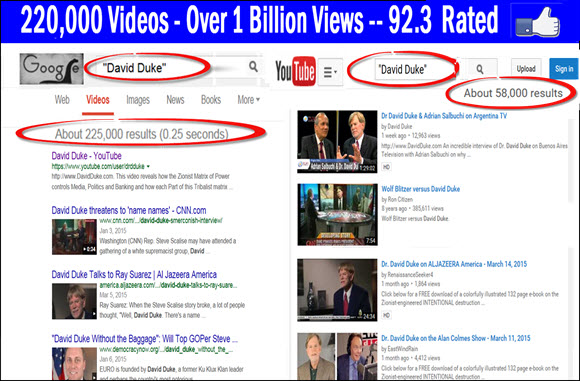
Task: Select the Web search tab
Action: coord(62,100)
